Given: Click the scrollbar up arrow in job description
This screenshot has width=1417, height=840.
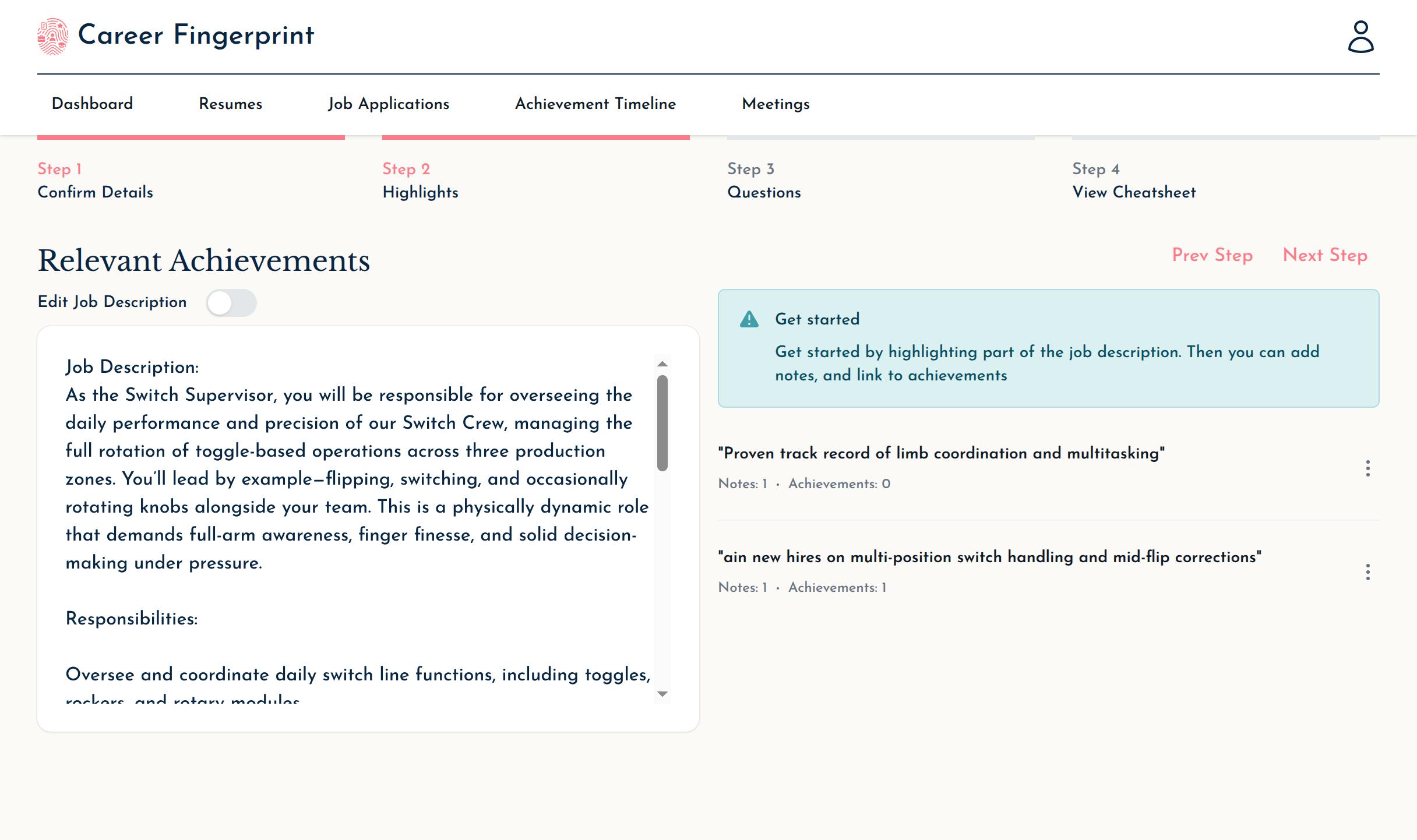Looking at the screenshot, I should pyautogui.click(x=662, y=364).
